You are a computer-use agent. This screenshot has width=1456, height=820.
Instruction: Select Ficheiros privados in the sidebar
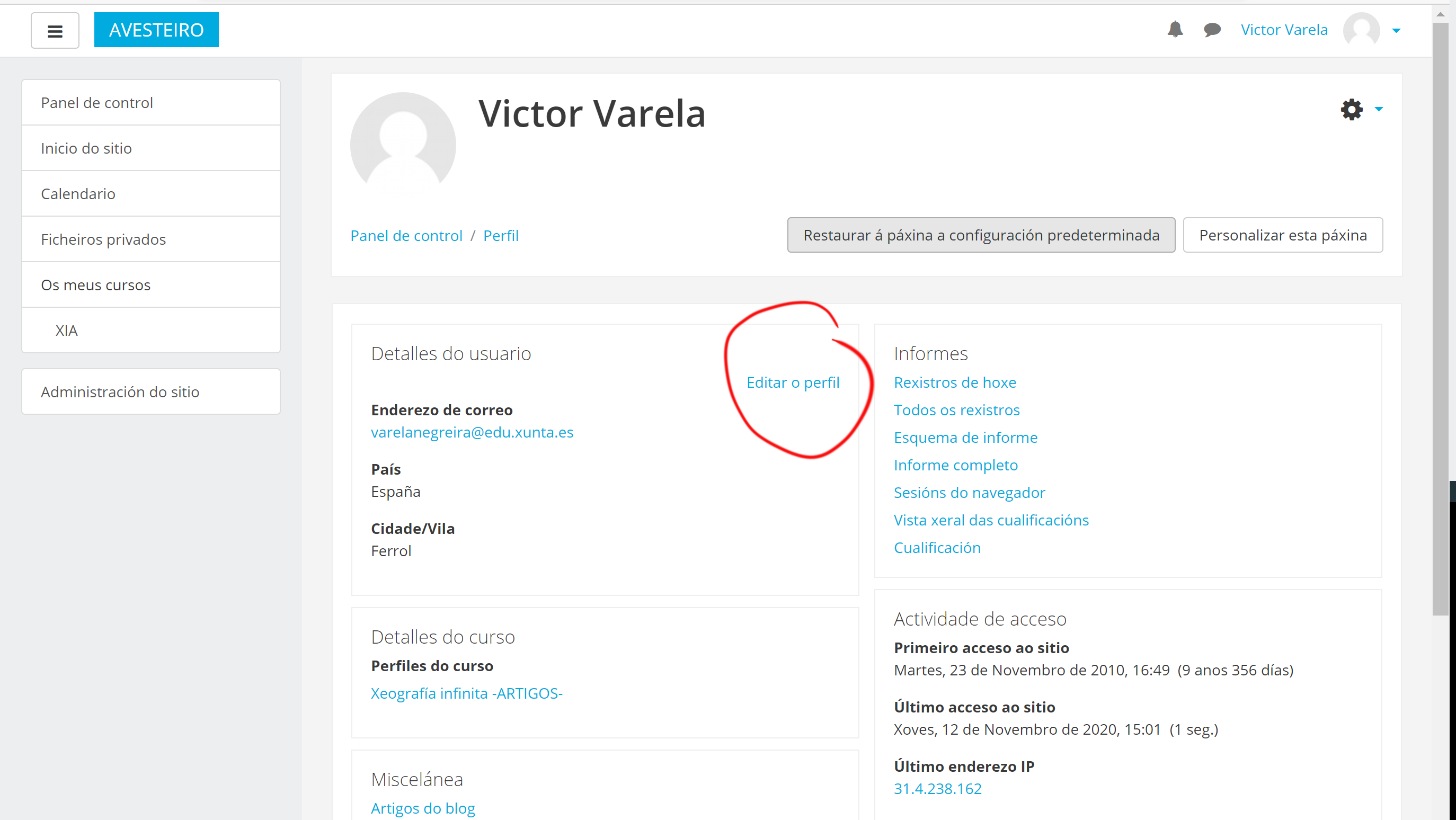point(103,239)
